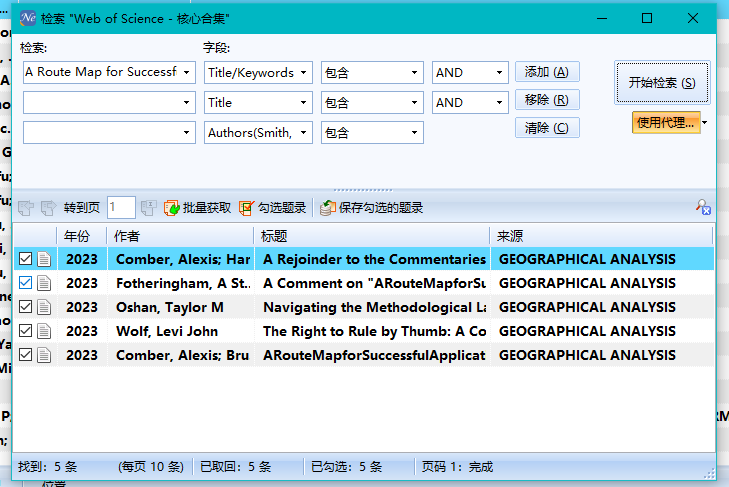Screen dimensions: 729x487
Task: Click the find-in-results icon at toolbar right
Action: pos(703,207)
